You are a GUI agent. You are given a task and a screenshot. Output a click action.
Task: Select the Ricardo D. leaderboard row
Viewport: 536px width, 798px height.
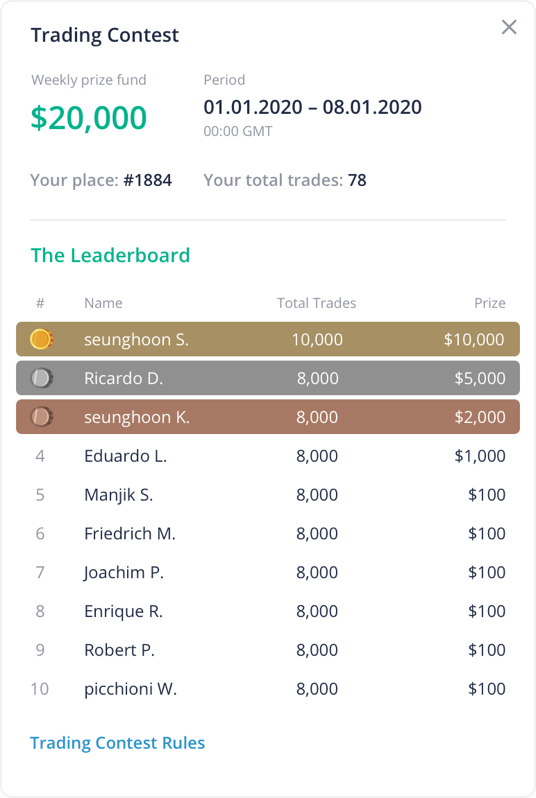pyautogui.click(x=268, y=378)
